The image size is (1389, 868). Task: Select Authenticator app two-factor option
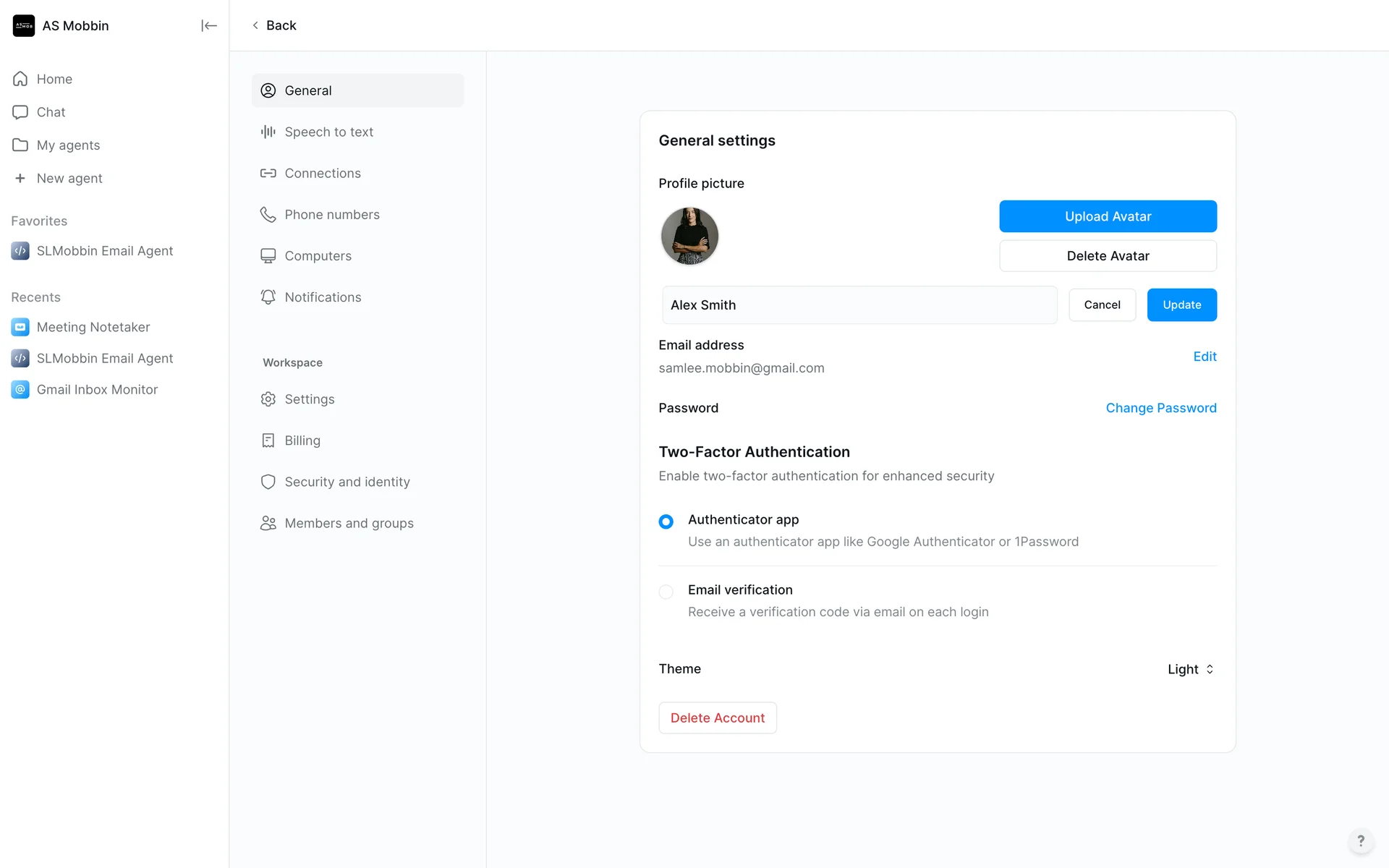pyautogui.click(x=666, y=522)
